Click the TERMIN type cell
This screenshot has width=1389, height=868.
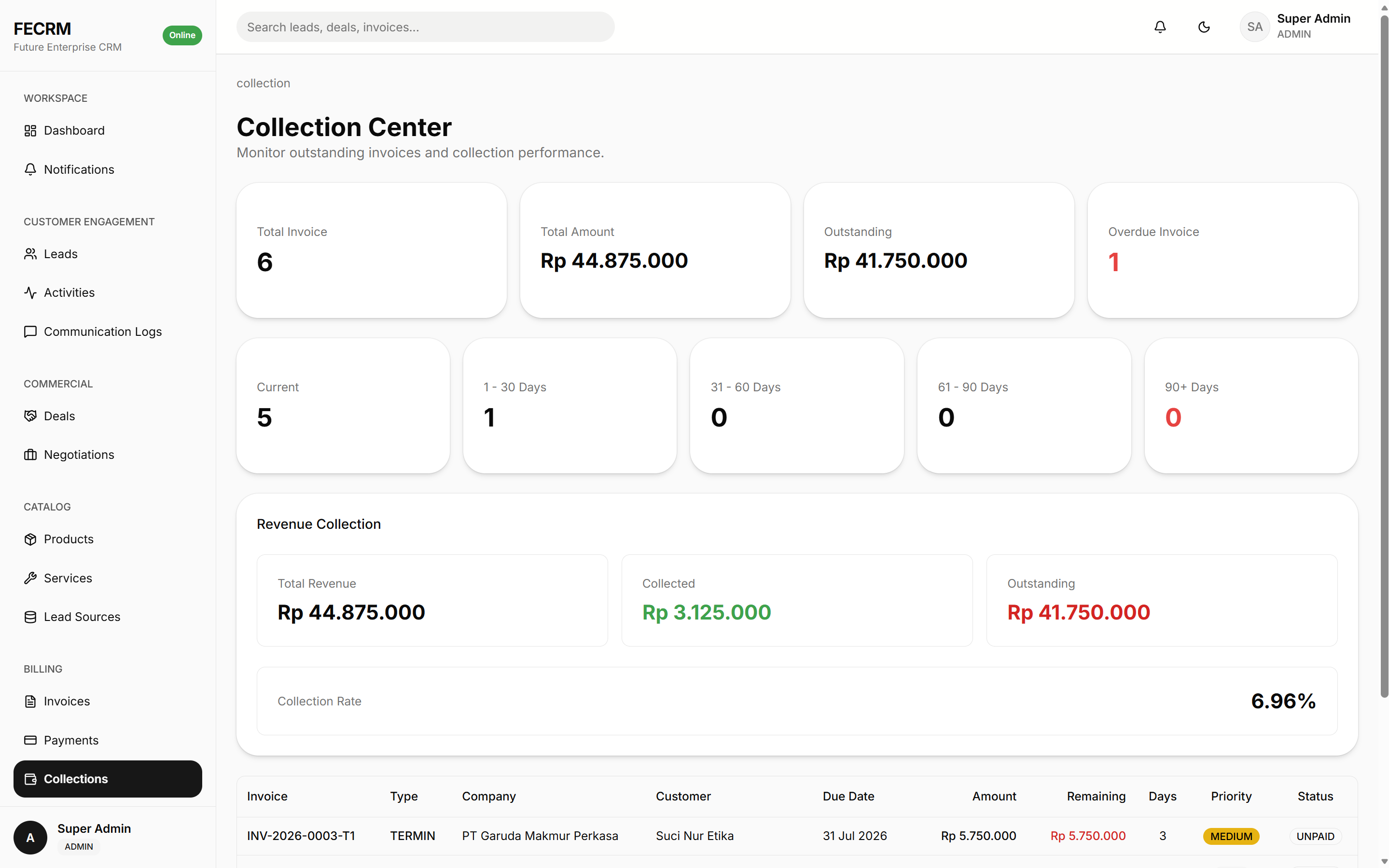pyautogui.click(x=412, y=836)
